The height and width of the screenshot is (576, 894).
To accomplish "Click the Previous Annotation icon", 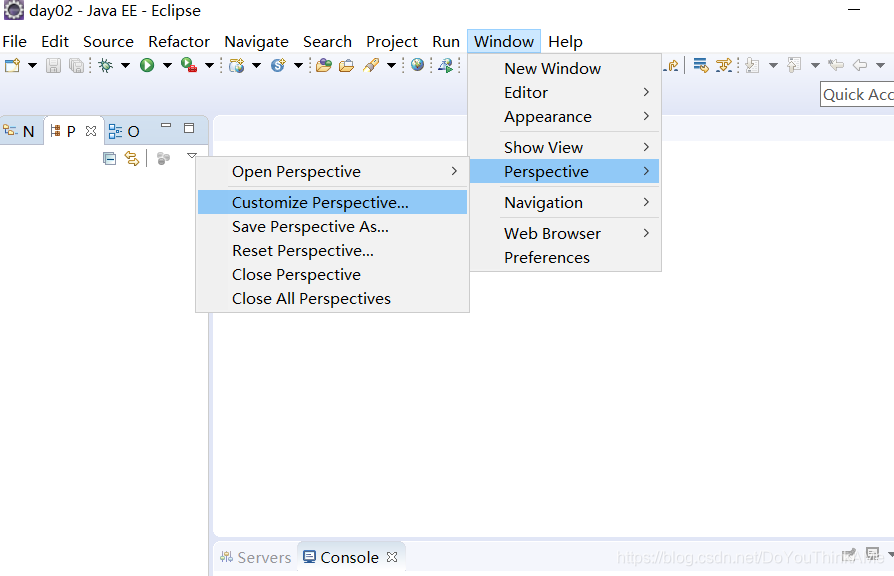I will click(794, 66).
